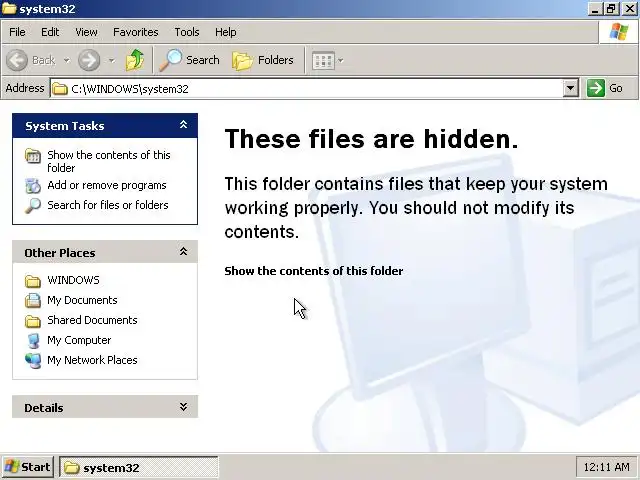
Task: Click Search for files or folders link
Action: [108, 205]
